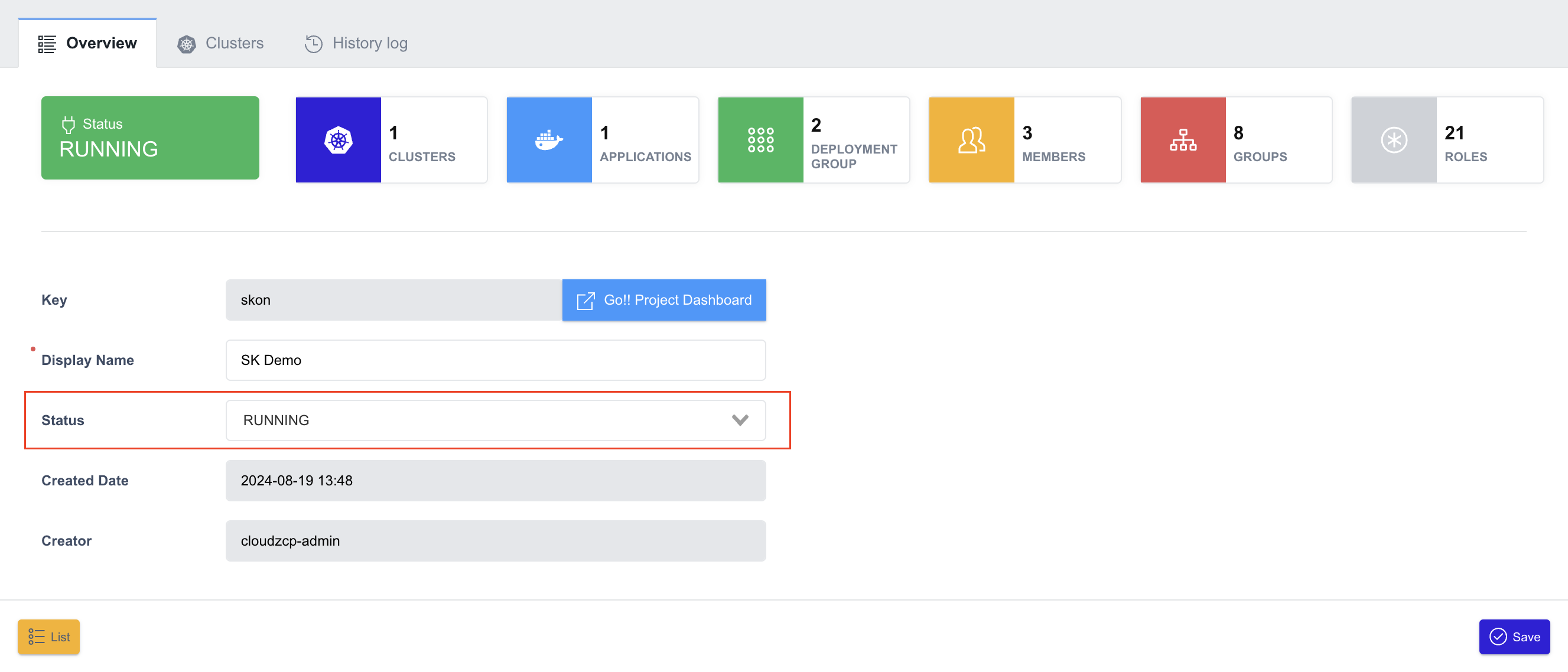Select the '1 CLUSTERS' count text
1568x672 pixels.
[x=422, y=144]
